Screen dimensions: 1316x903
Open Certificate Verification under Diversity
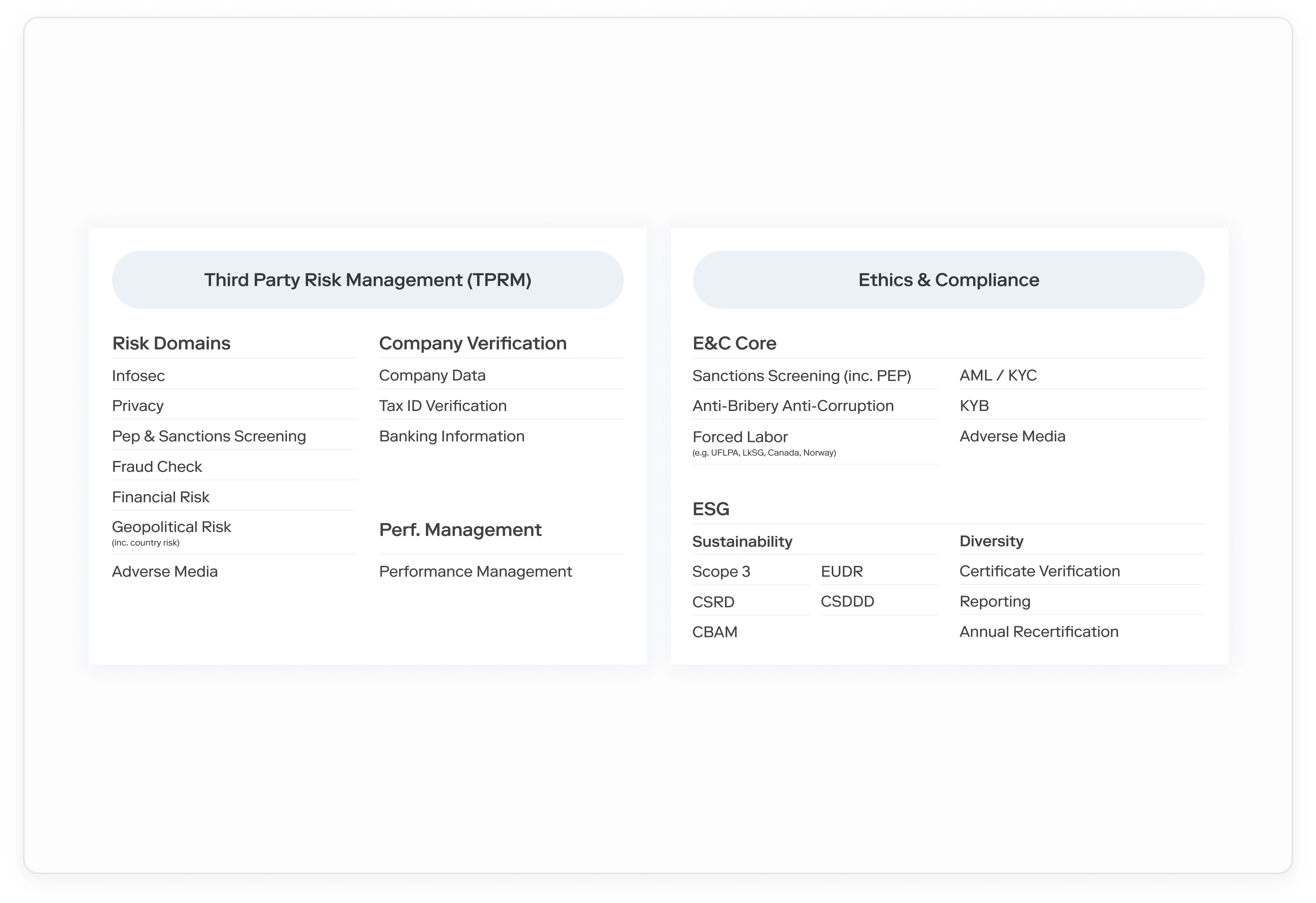click(1040, 571)
